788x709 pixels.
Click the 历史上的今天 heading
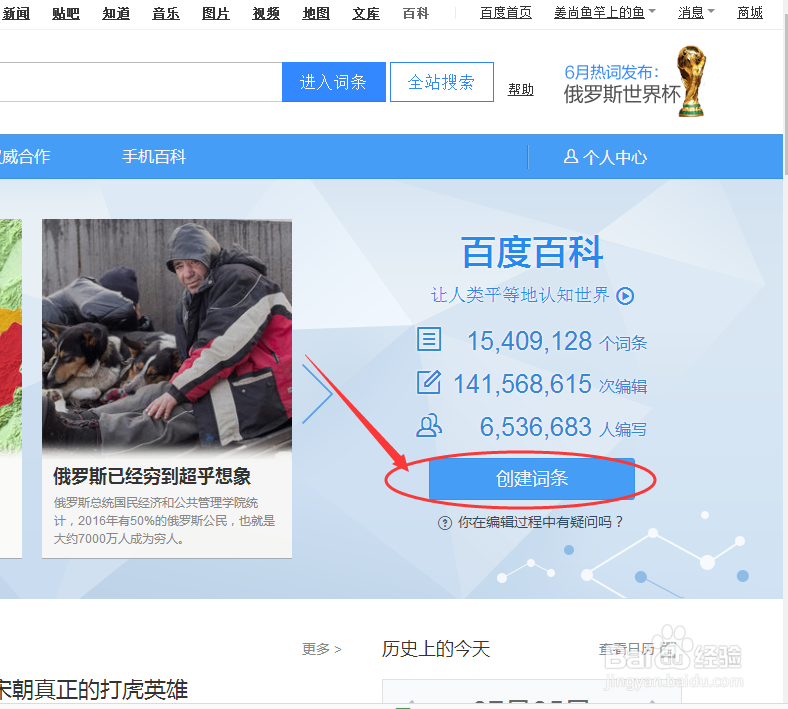(436, 649)
